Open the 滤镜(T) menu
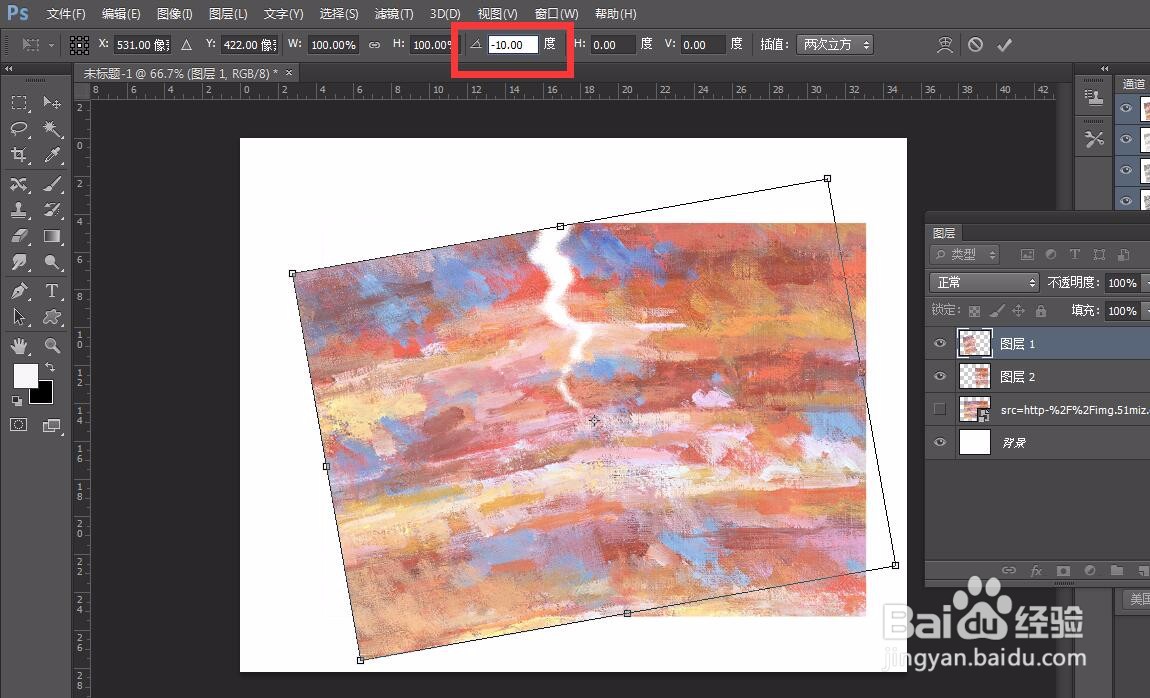The height and width of the screenshot is (698, 1150). pyautogui.click(x=394, y=14)
